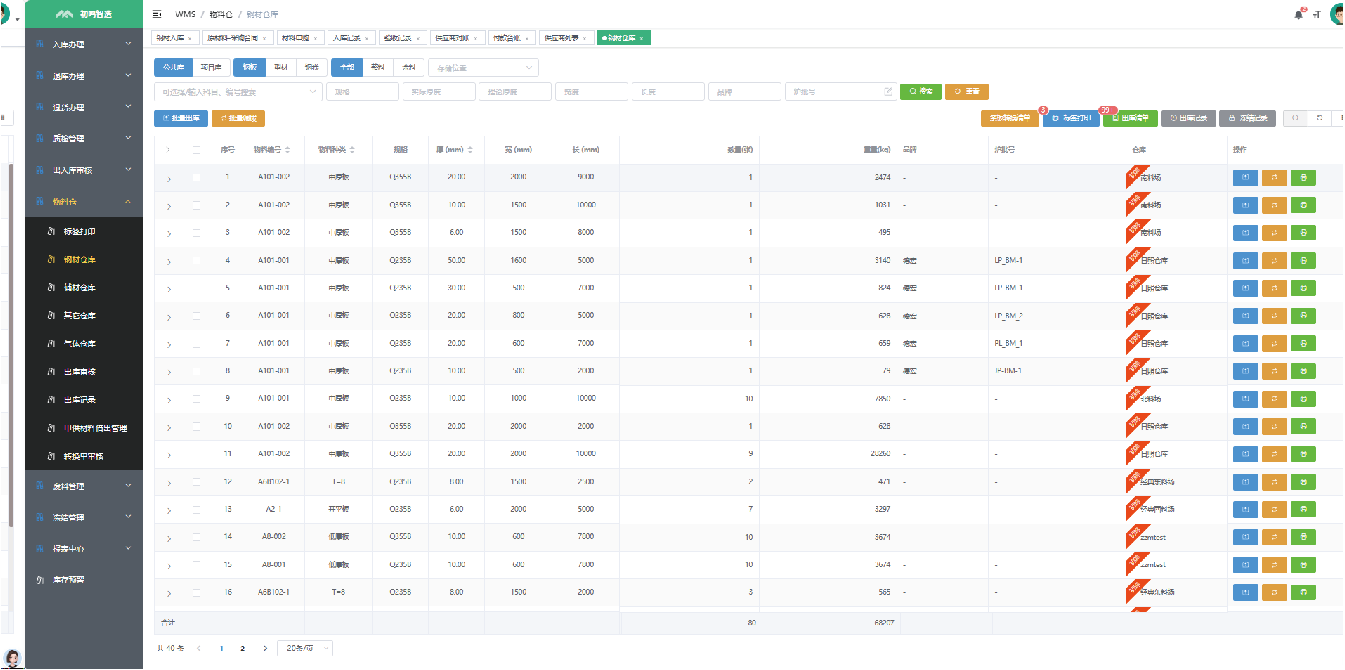
Task: Tick the checkbox for row 2
Action: 196,205
